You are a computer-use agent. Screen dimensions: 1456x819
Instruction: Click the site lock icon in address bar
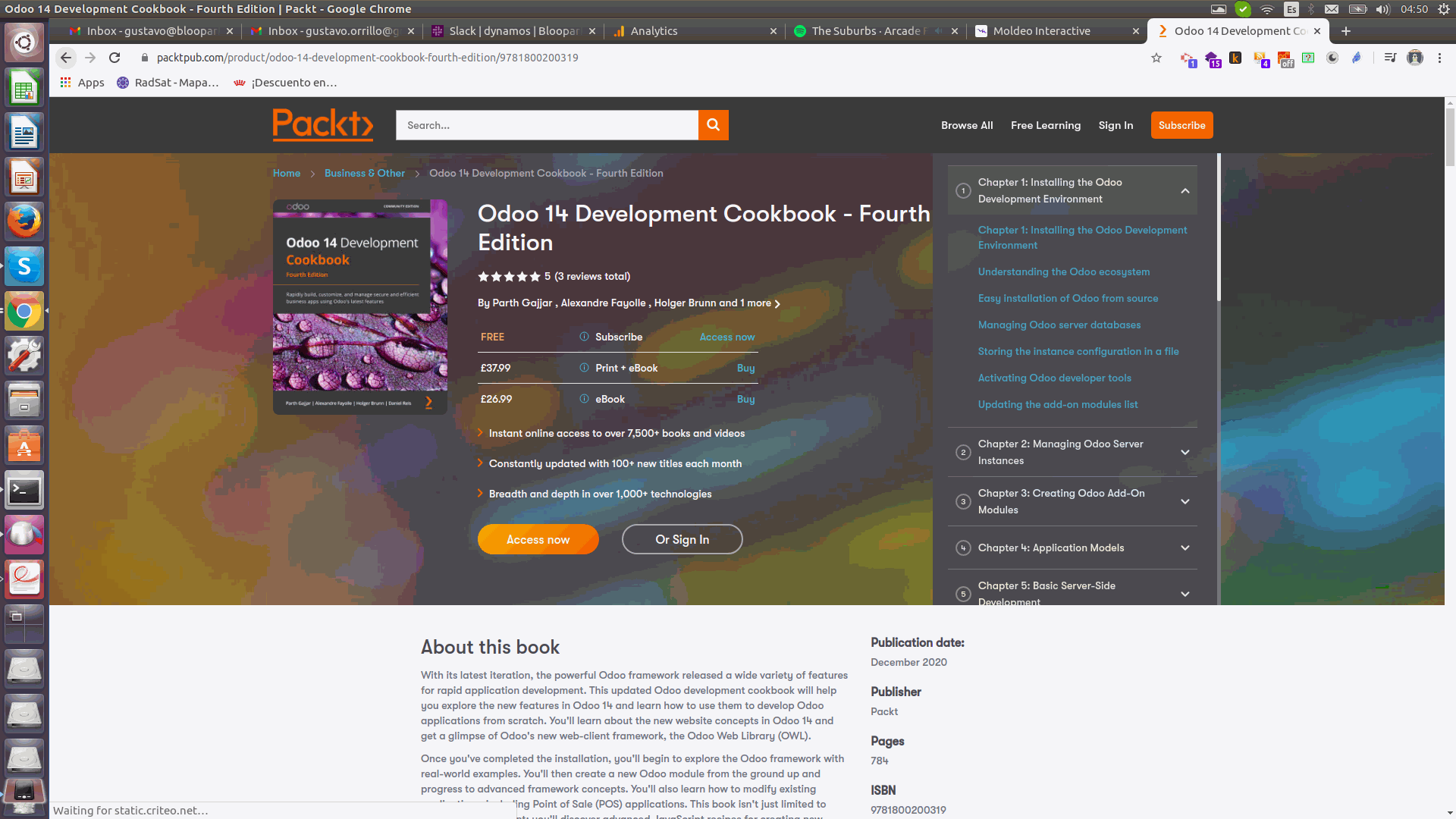[x=144, y=58]
